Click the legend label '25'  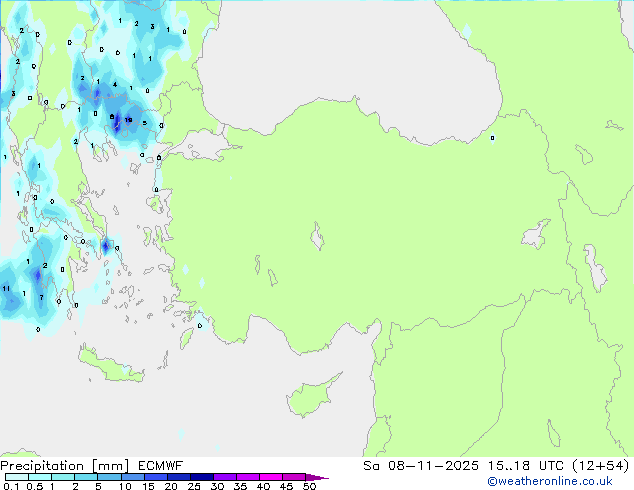tap(194, 486)
